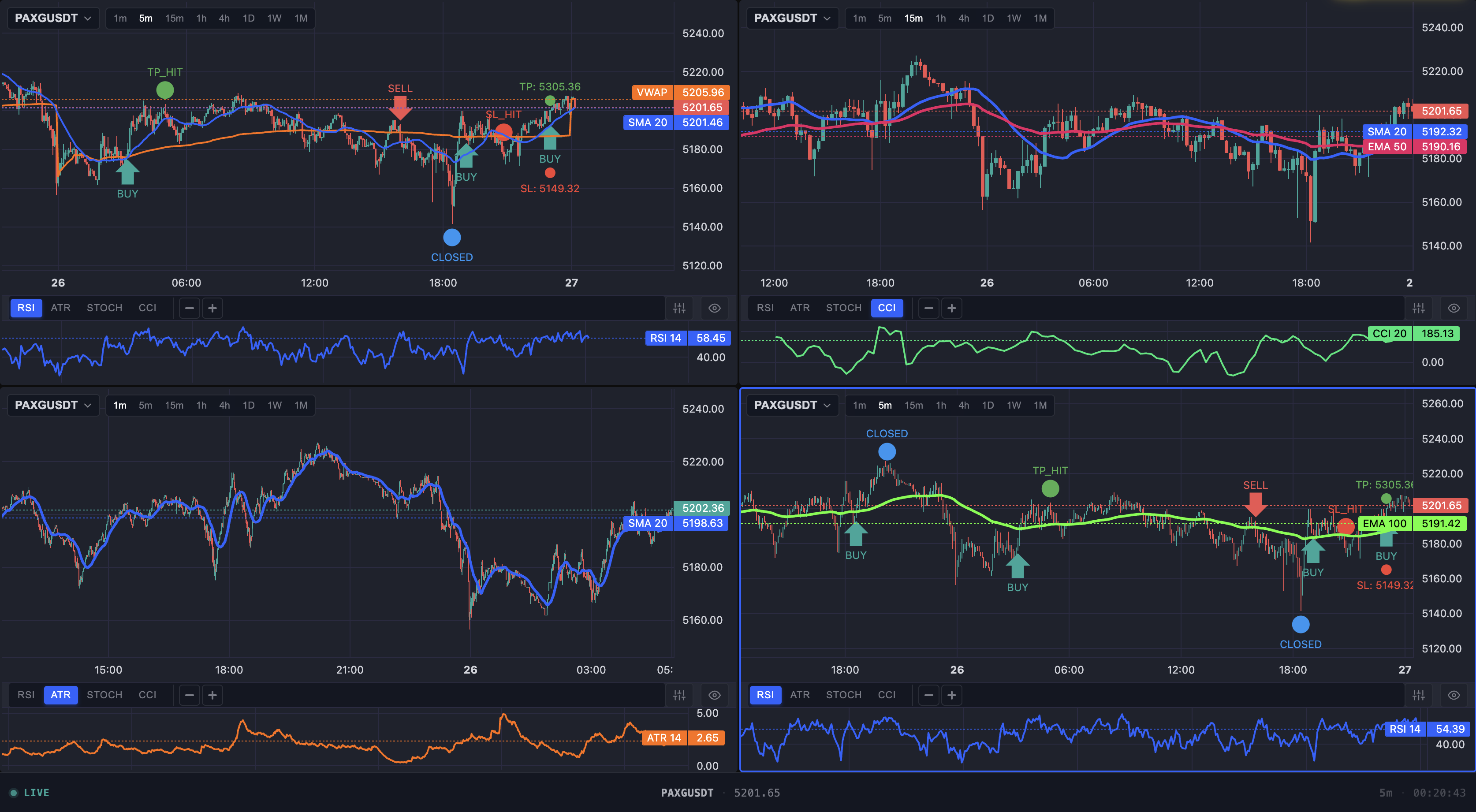The height and width of the screenshot is (812, 1476).
Task: Open indicator settings for the top-left RSI pane
Action: coord(679,308)
